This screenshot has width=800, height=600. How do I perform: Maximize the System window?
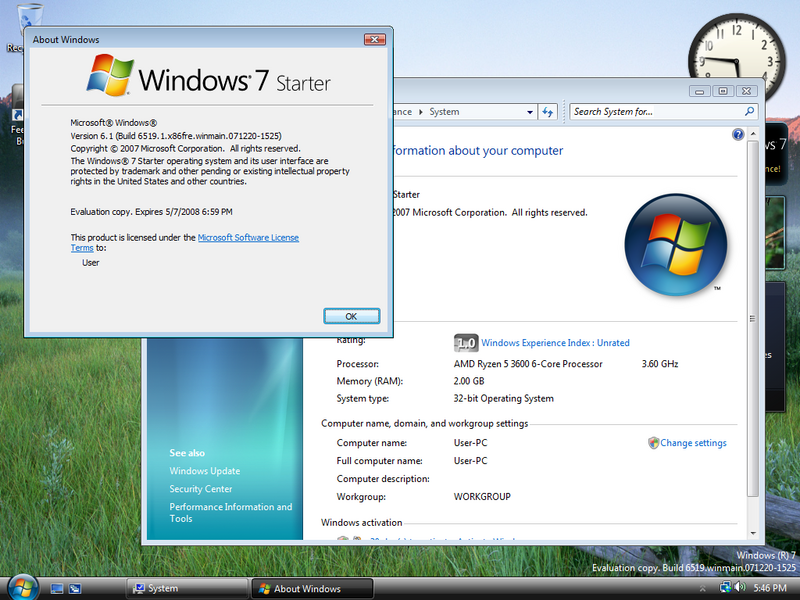[x=723, y=91]
